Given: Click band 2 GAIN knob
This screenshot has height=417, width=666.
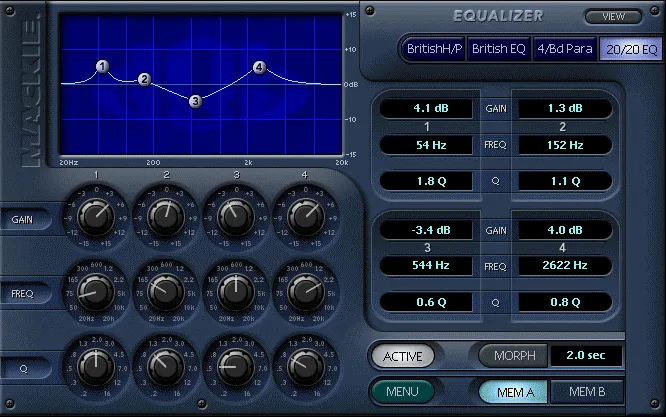Looking at the screenshot, I should [166, 217].
